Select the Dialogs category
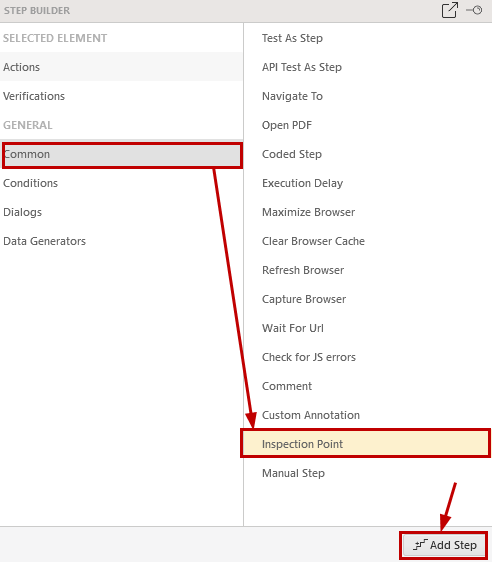The image size is (492, 562). click(121, 212)
